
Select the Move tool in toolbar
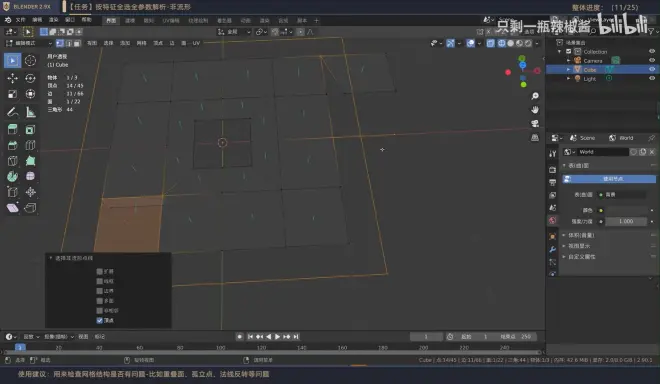point(13,78)
